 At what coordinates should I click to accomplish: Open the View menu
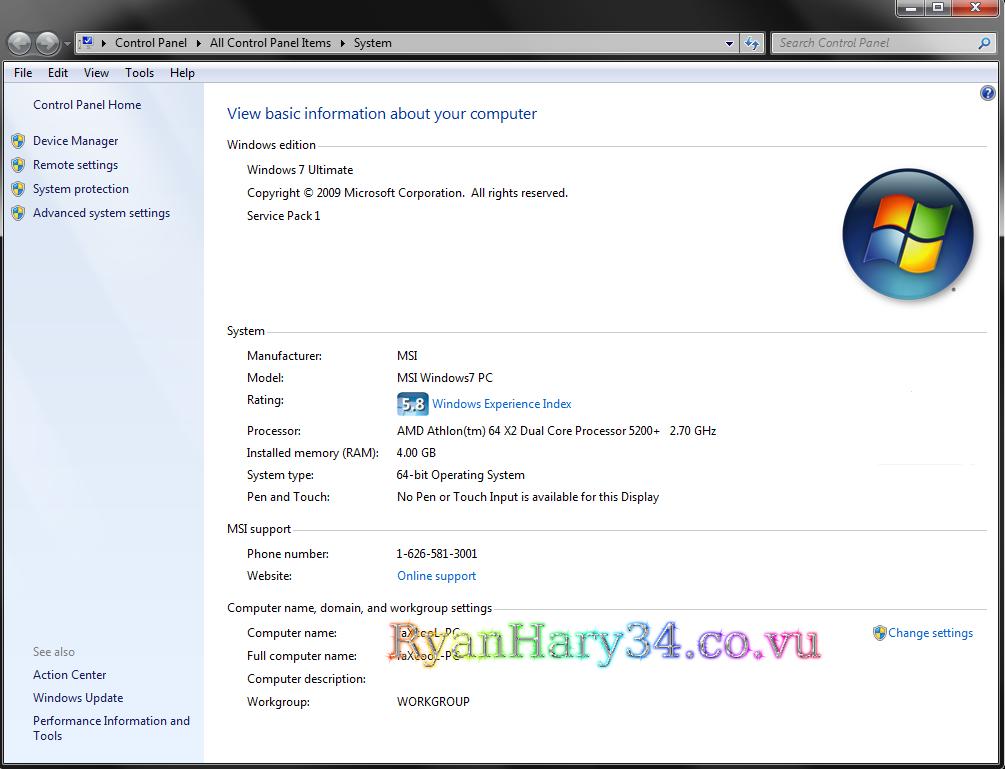pyautogui.click(x=96, y=73)
